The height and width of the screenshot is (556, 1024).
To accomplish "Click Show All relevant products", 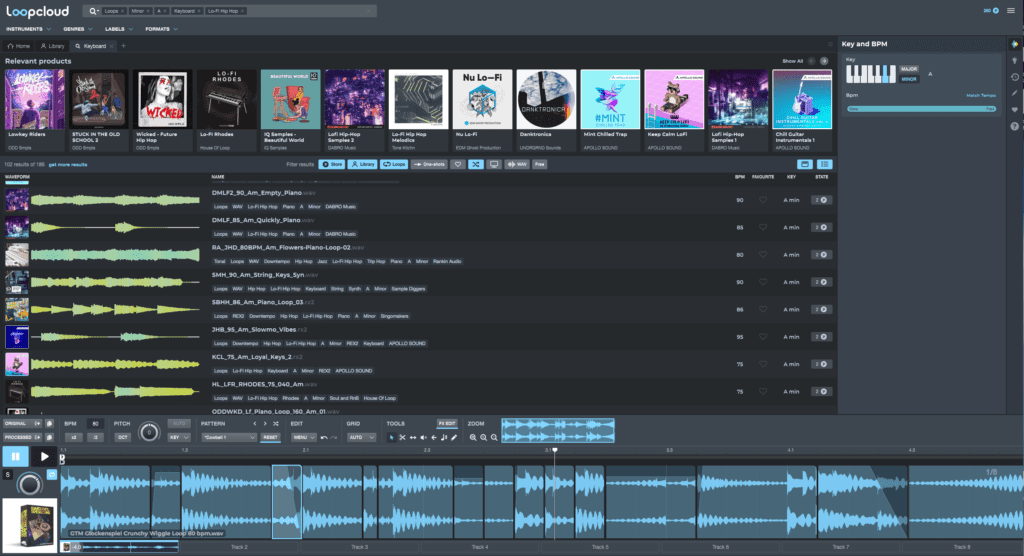I will pyautogui.click(x=792, y=61).
